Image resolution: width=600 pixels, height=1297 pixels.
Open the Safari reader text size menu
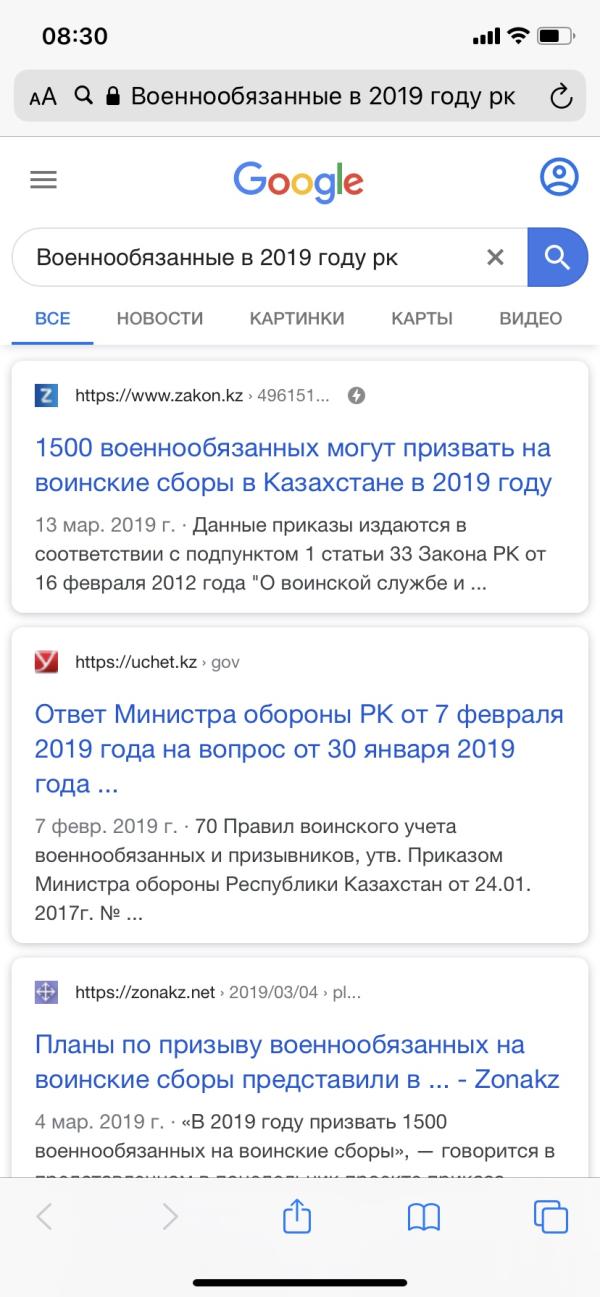coord(43,96)
